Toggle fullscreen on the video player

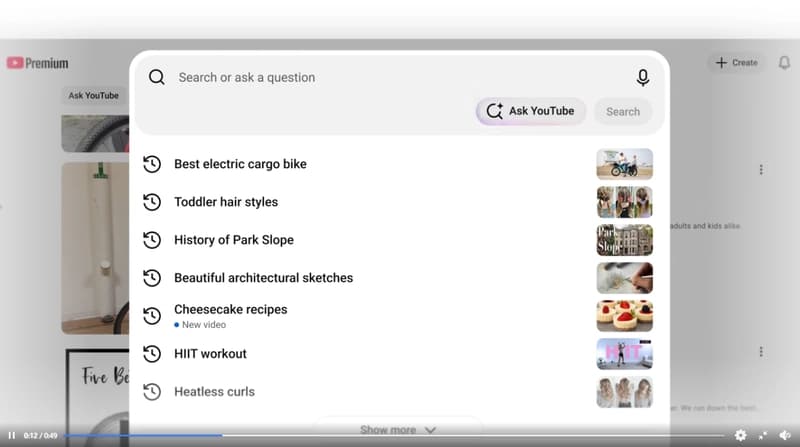pyautogui.click(x=763, y=435)
